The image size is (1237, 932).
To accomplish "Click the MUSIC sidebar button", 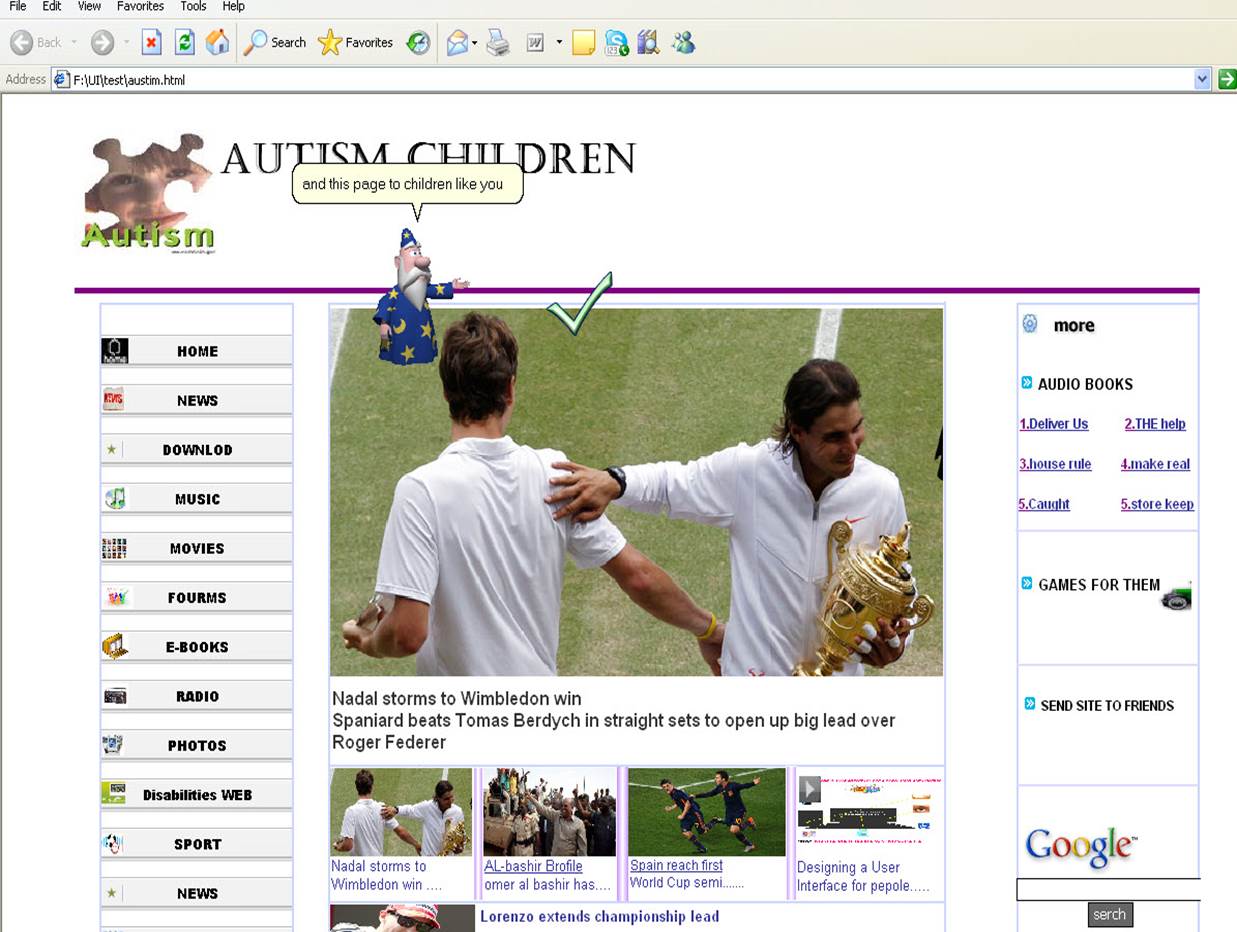I will pyautogui.click(x=197, y=499).
